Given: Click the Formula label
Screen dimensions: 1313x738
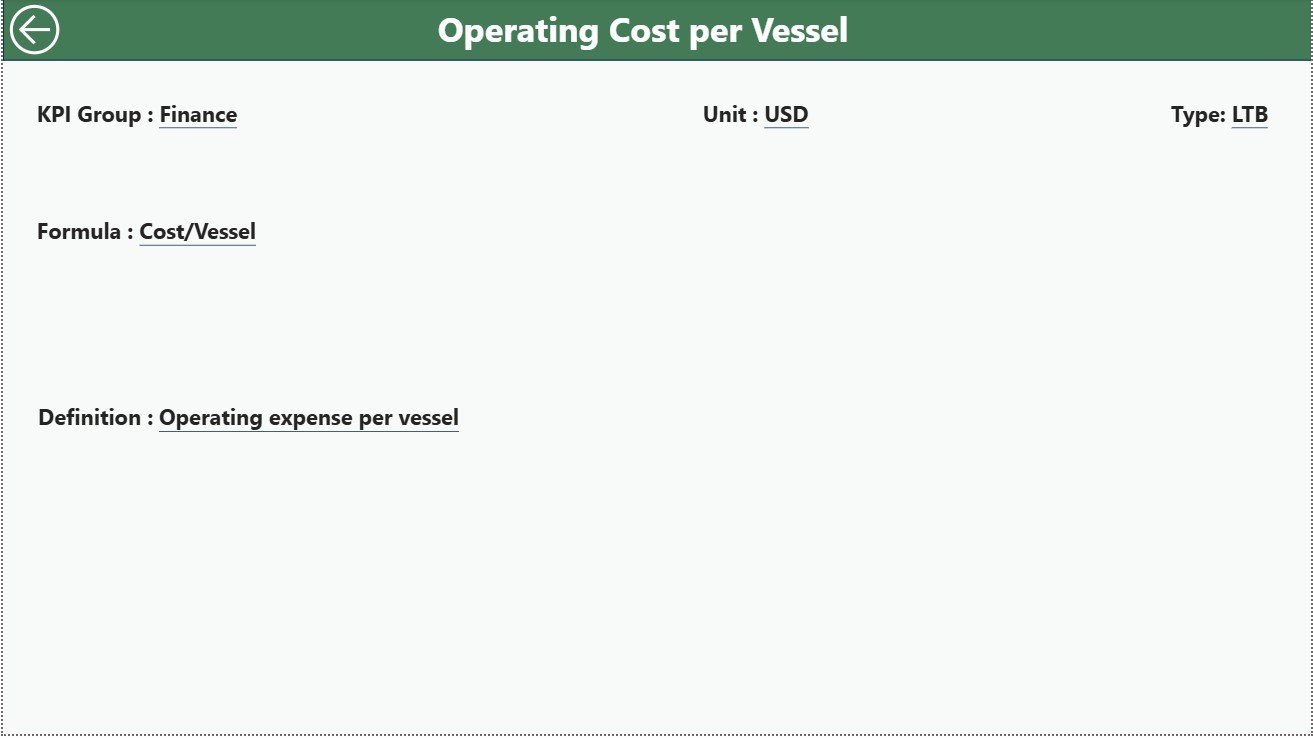Looking at the screenshot, I should click(x=81, y=231).
